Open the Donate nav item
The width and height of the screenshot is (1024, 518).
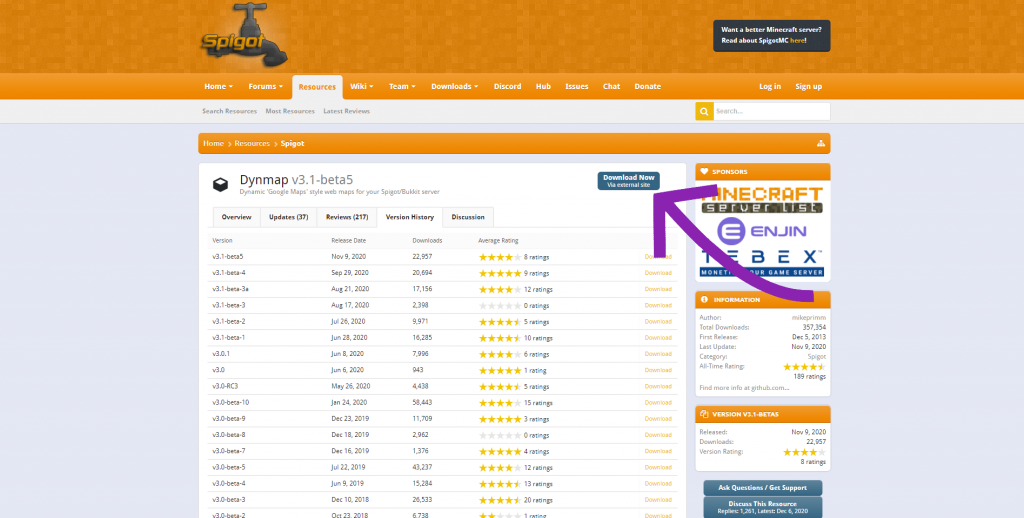tap(647, 86)
